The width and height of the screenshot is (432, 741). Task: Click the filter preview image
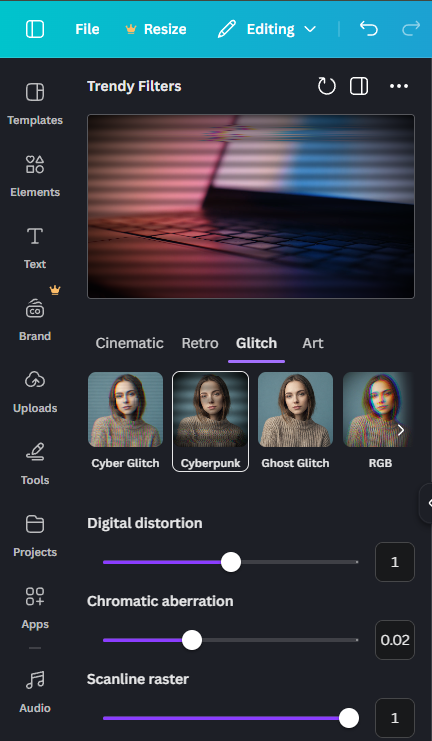pyautogui.click(x=251, y=207)
